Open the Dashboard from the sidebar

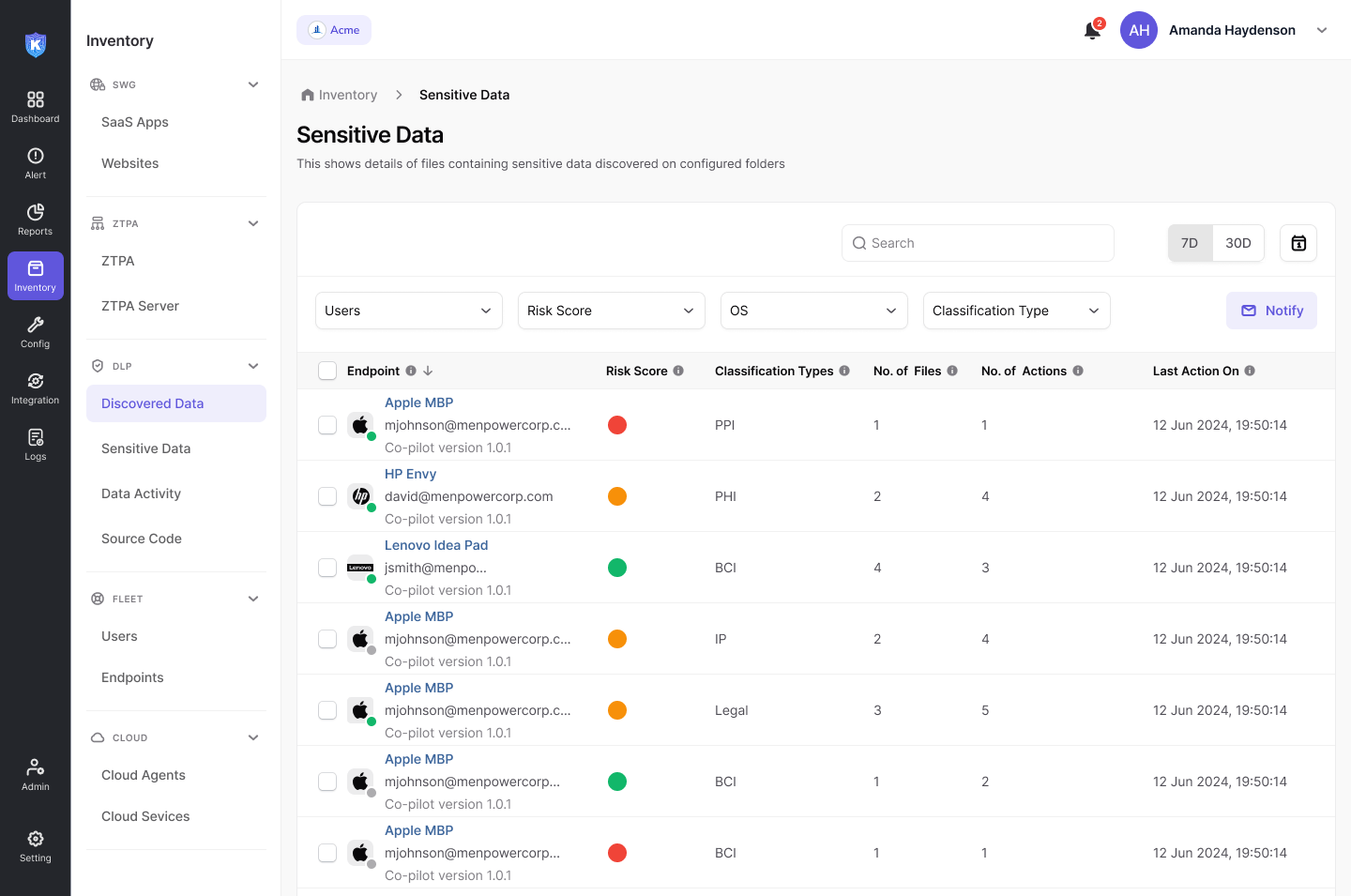[35, 105]
